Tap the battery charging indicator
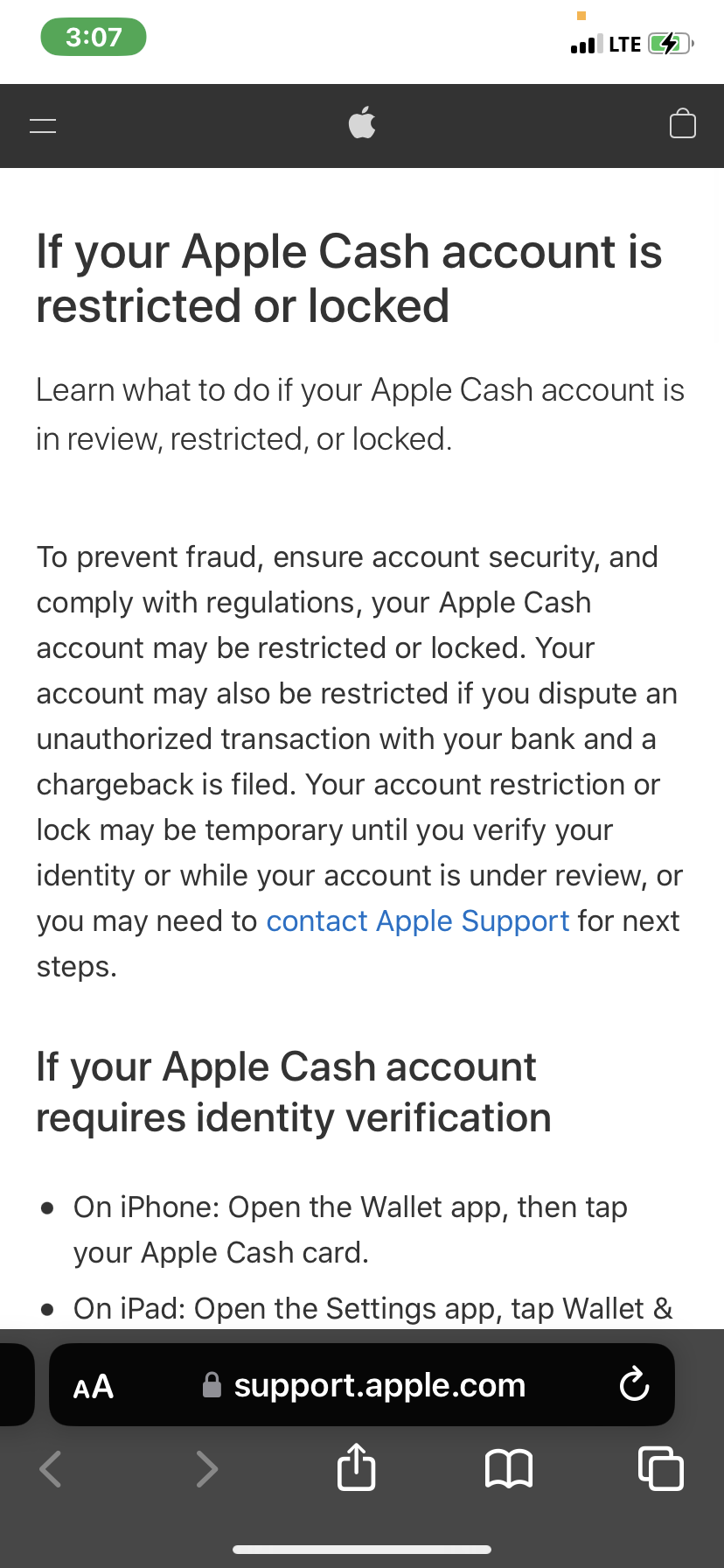 (x=672, y=43)
